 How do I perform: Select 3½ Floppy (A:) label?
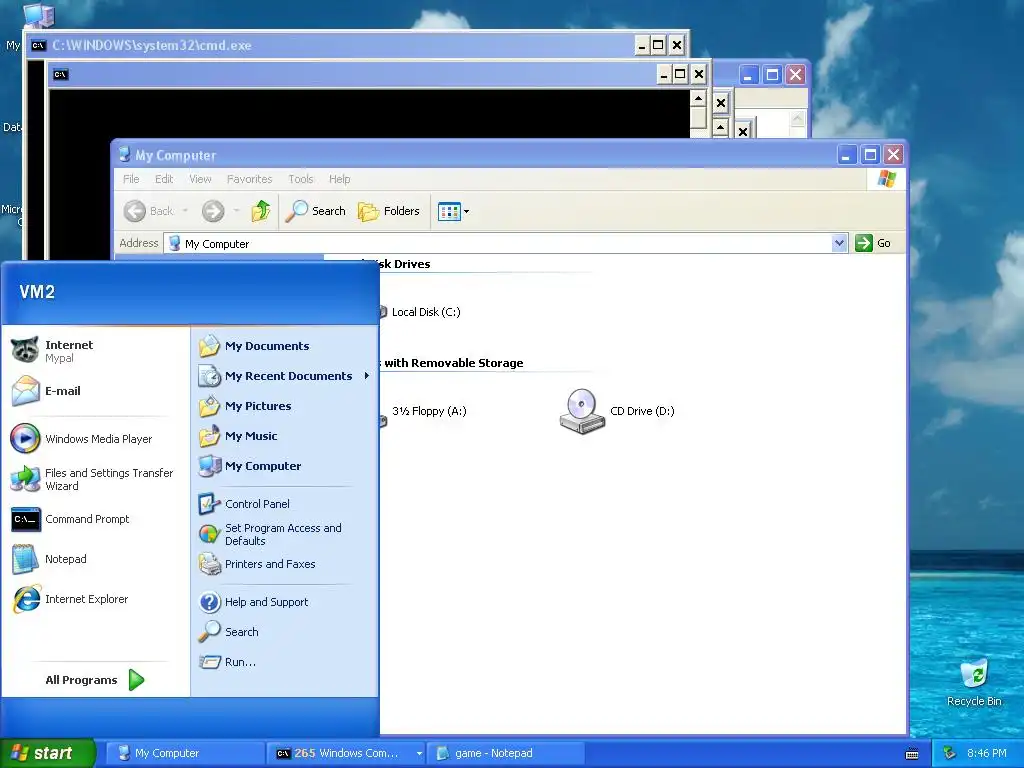pyautogui.click(x=429, y=411)
